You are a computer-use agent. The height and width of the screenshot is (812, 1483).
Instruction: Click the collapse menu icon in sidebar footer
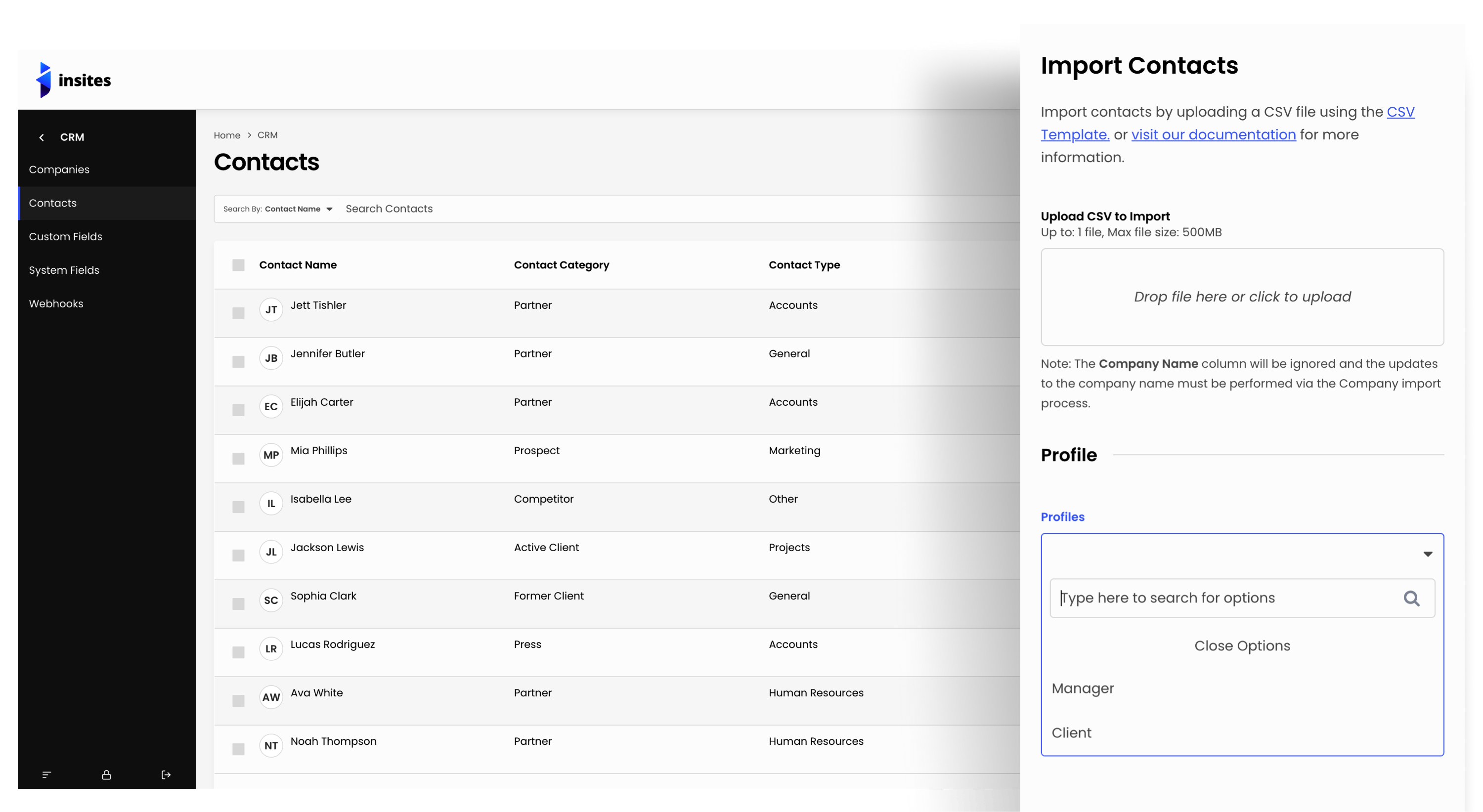pos(46,774)
